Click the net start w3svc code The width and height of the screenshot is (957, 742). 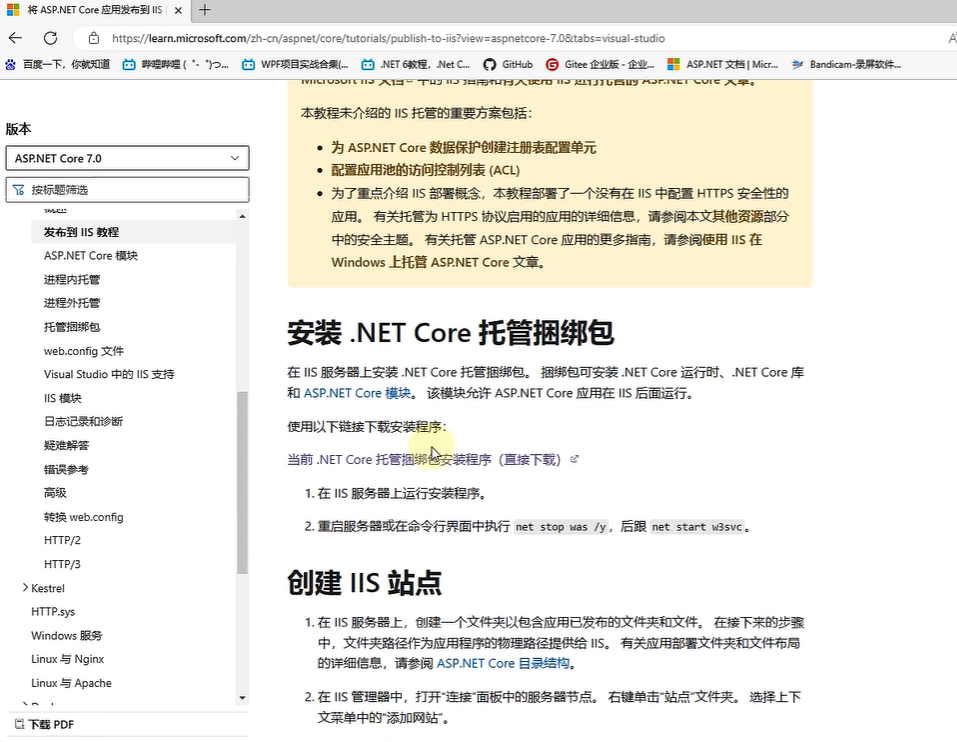tap(697, 527)
